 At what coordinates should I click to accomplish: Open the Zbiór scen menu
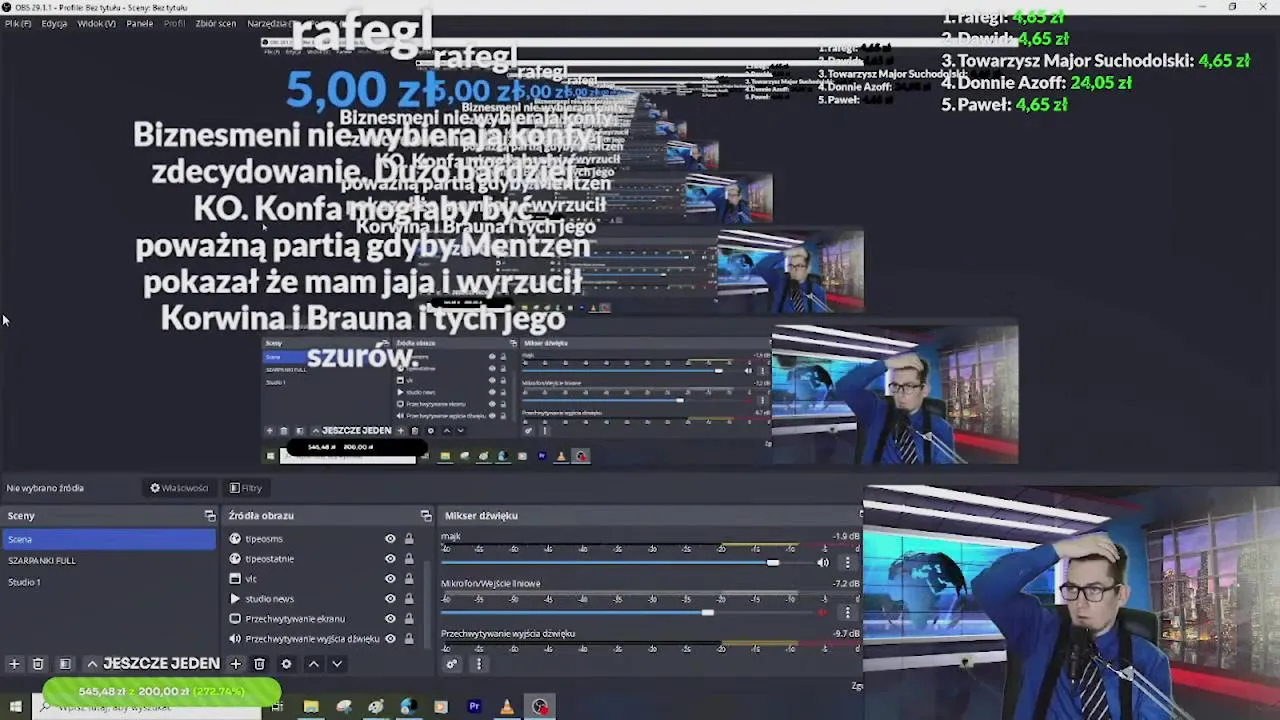pyautogui.click(x=216, y=23)
